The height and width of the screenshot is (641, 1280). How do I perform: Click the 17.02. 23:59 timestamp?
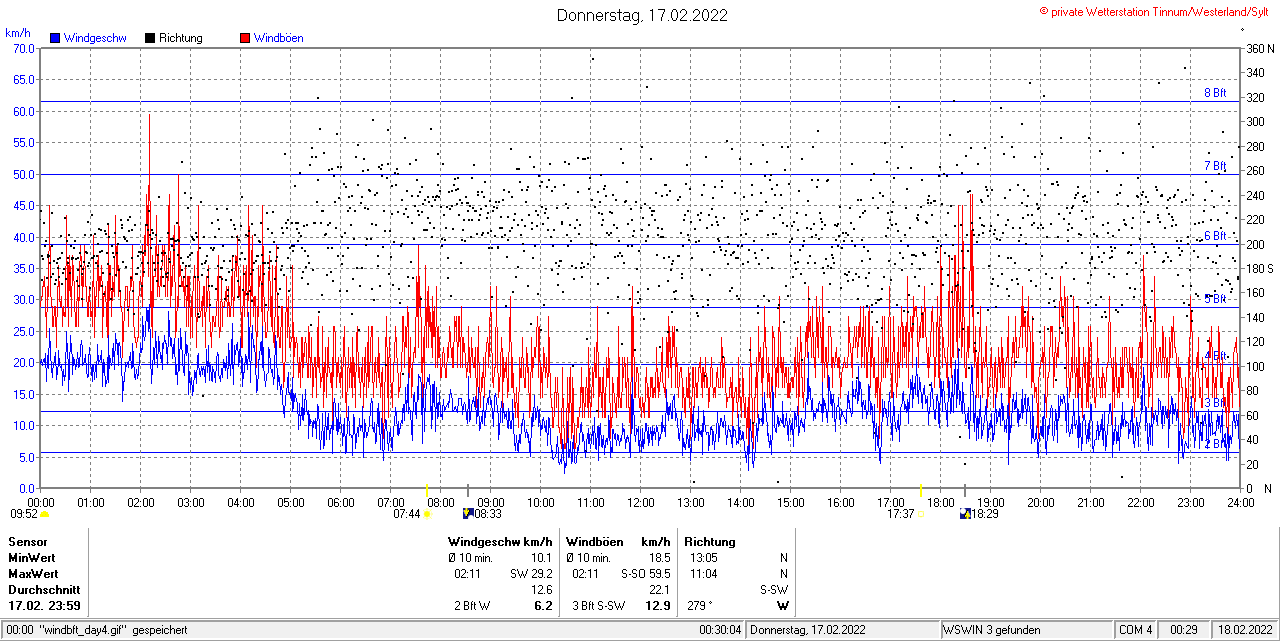point(45,606)
